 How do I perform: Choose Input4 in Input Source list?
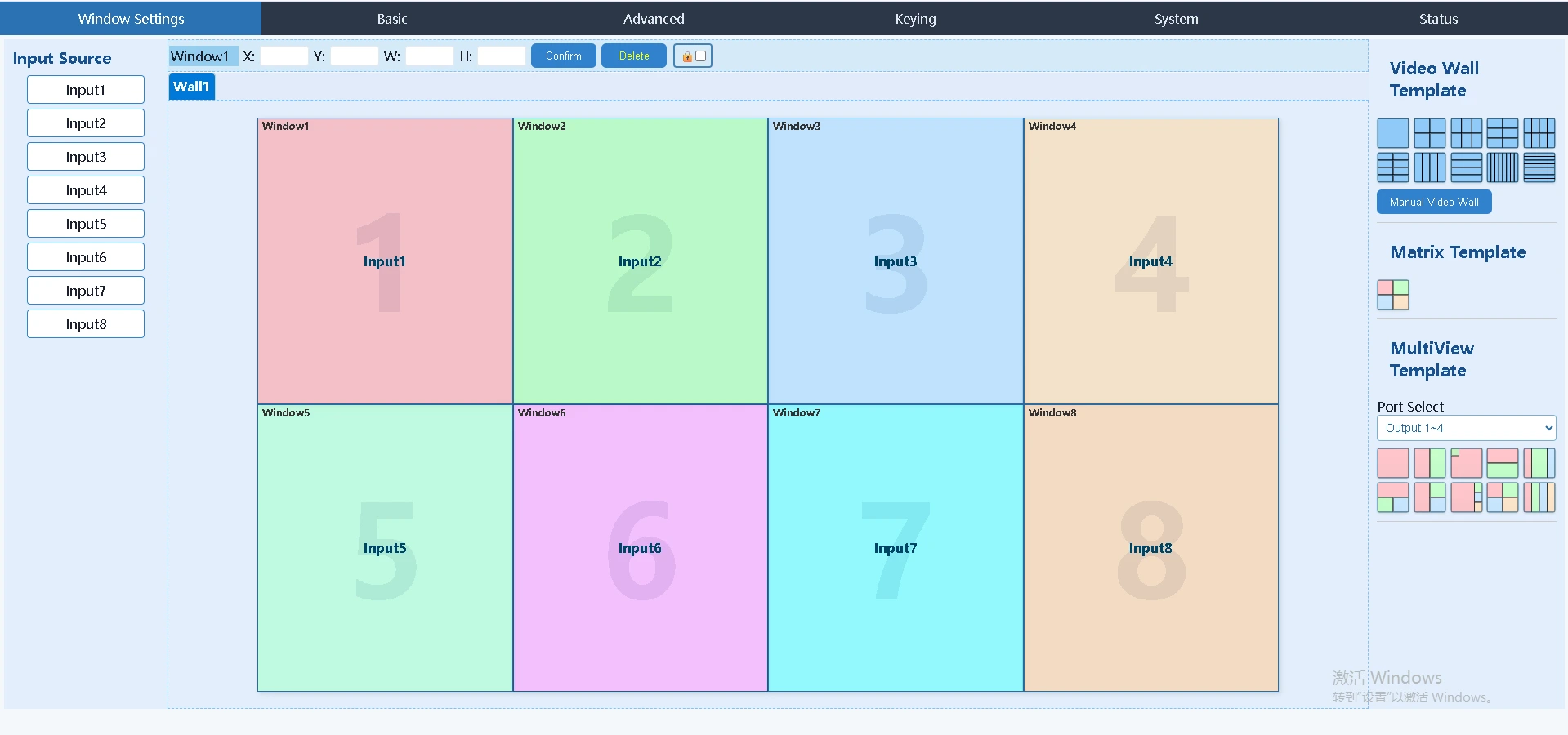(86, 190)
